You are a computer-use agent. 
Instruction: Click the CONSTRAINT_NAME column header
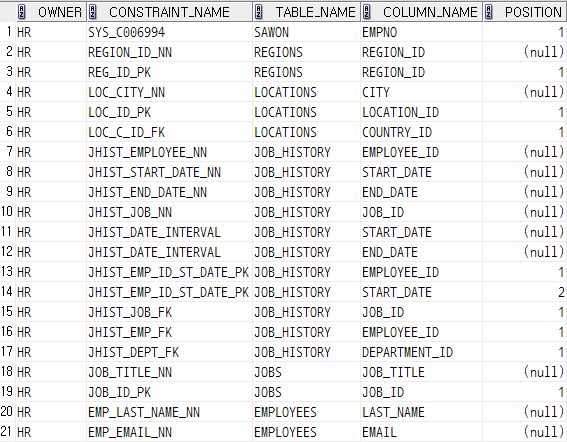click(x=169, y=12)
